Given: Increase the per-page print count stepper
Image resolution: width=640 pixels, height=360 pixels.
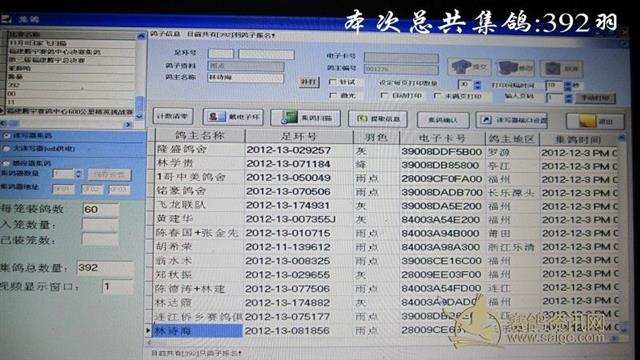Looking at the screenshot, I should (x=477, y=83).
